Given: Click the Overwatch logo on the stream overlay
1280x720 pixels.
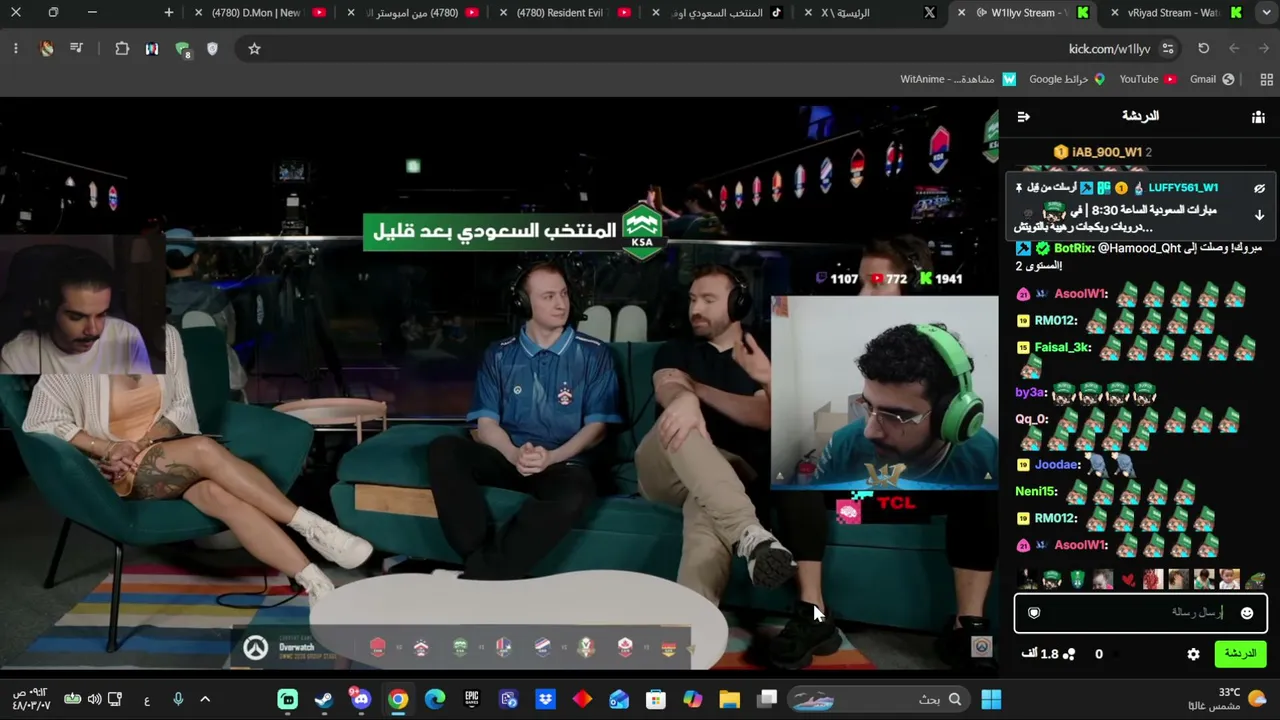Looking at the screenshot, I should coord(255,648).
